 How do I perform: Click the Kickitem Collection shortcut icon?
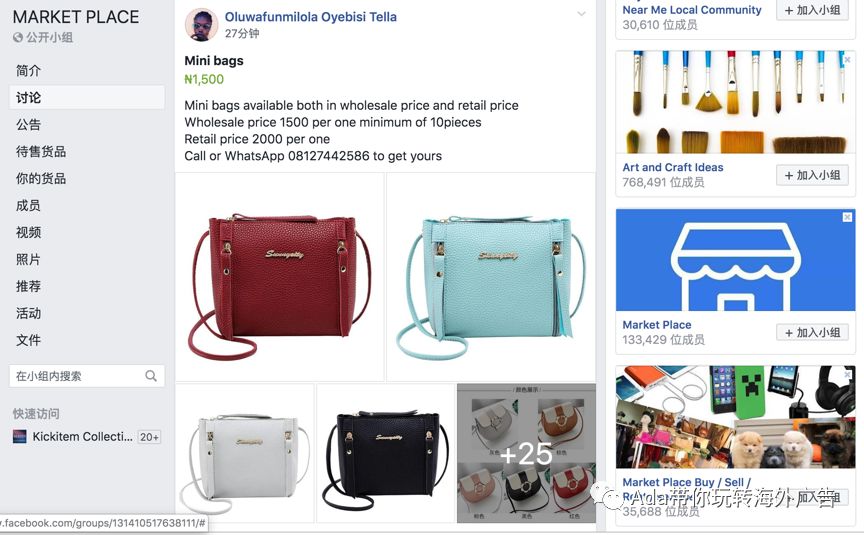click(x=19, y=436)
